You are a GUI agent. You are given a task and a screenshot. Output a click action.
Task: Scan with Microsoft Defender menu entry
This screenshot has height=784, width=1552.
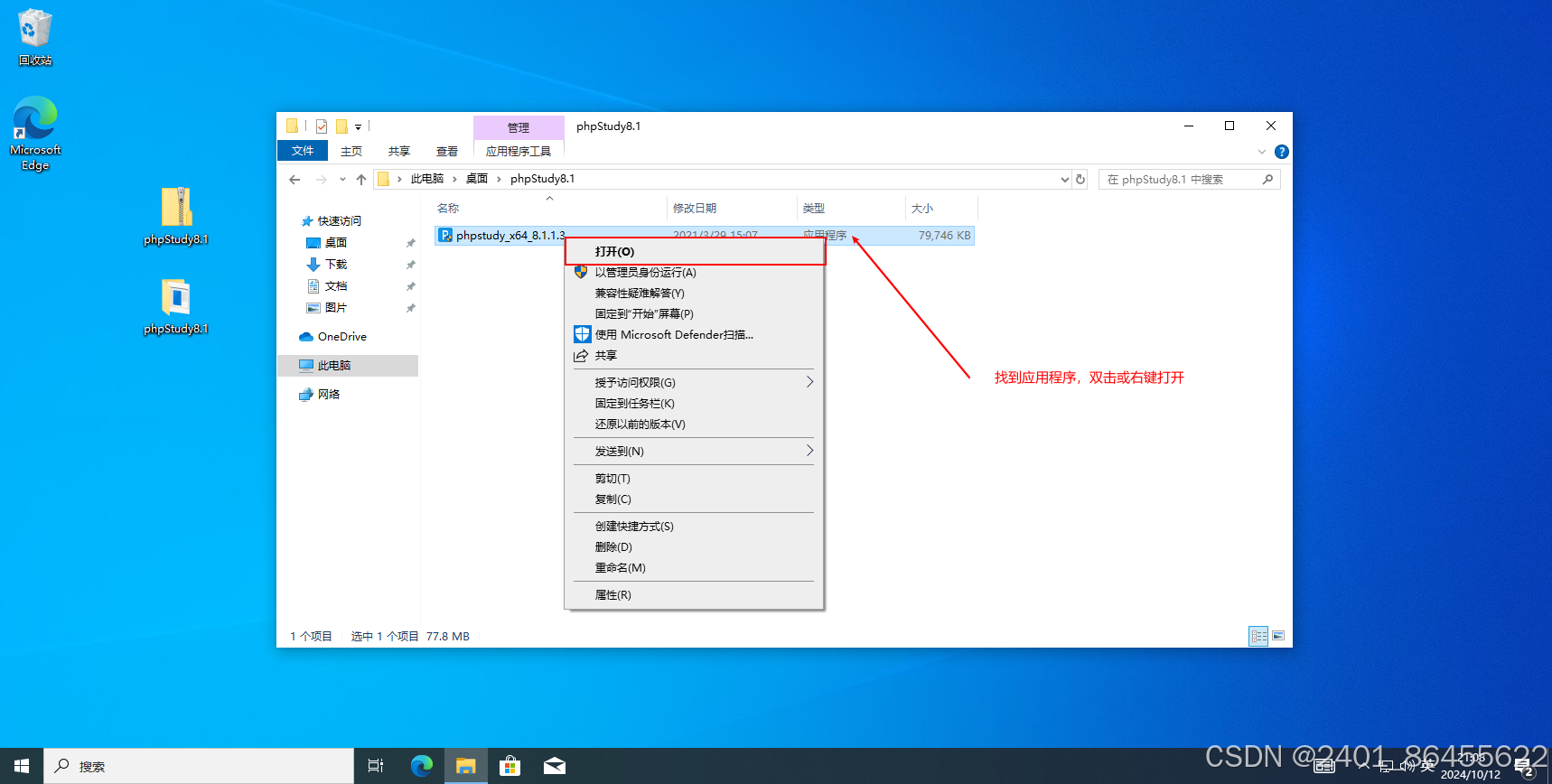[x=695, y=335]
